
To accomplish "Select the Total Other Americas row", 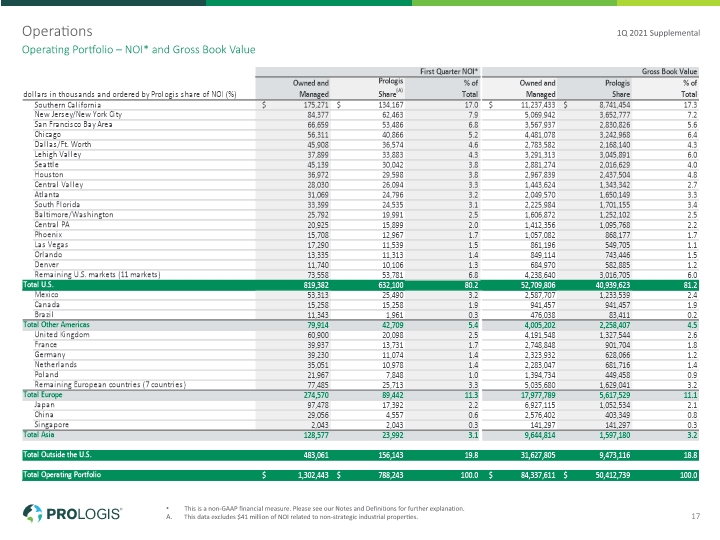I will point(360,325).
